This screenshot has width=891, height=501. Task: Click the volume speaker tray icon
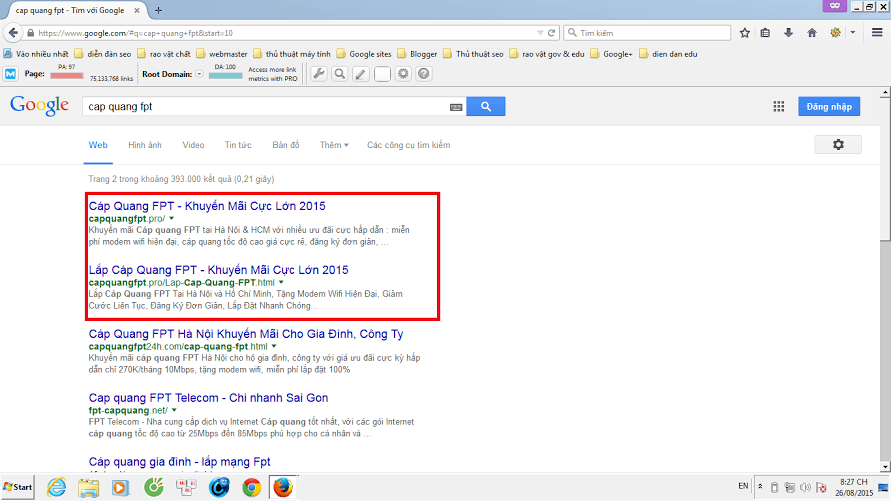click(805, 487)
